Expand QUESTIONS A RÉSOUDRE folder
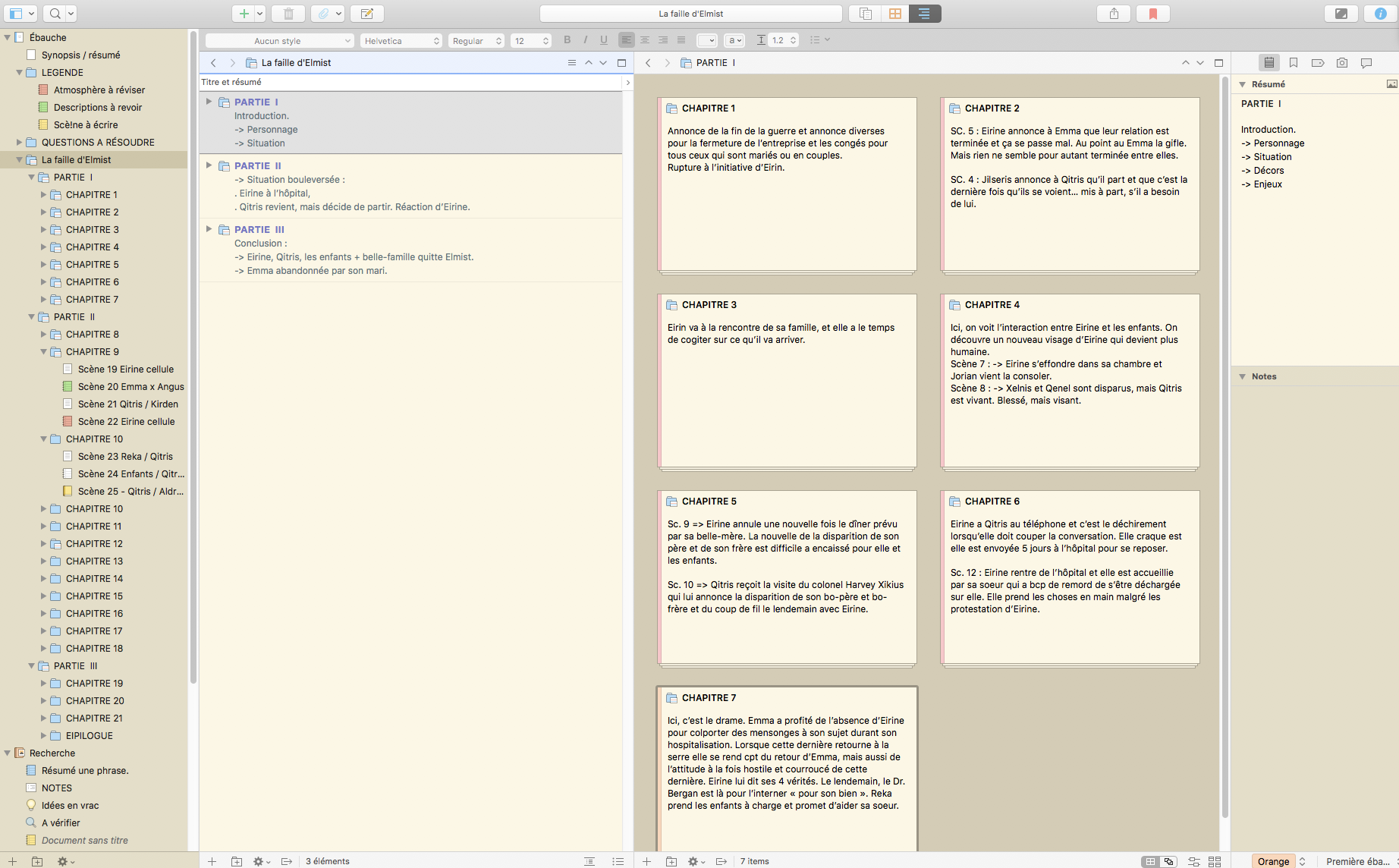This screenshot has width=1399, height=868. [20, 143]
